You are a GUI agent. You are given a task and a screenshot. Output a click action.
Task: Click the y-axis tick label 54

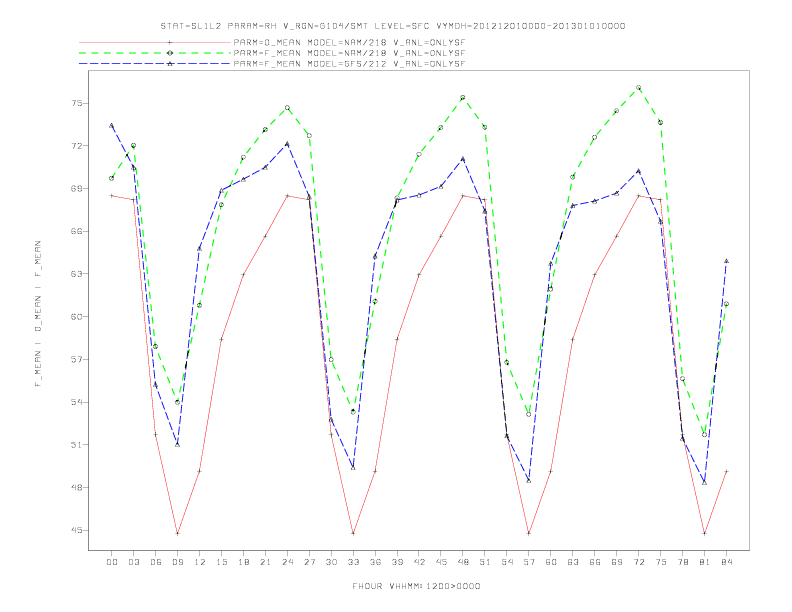pos(77,402)
